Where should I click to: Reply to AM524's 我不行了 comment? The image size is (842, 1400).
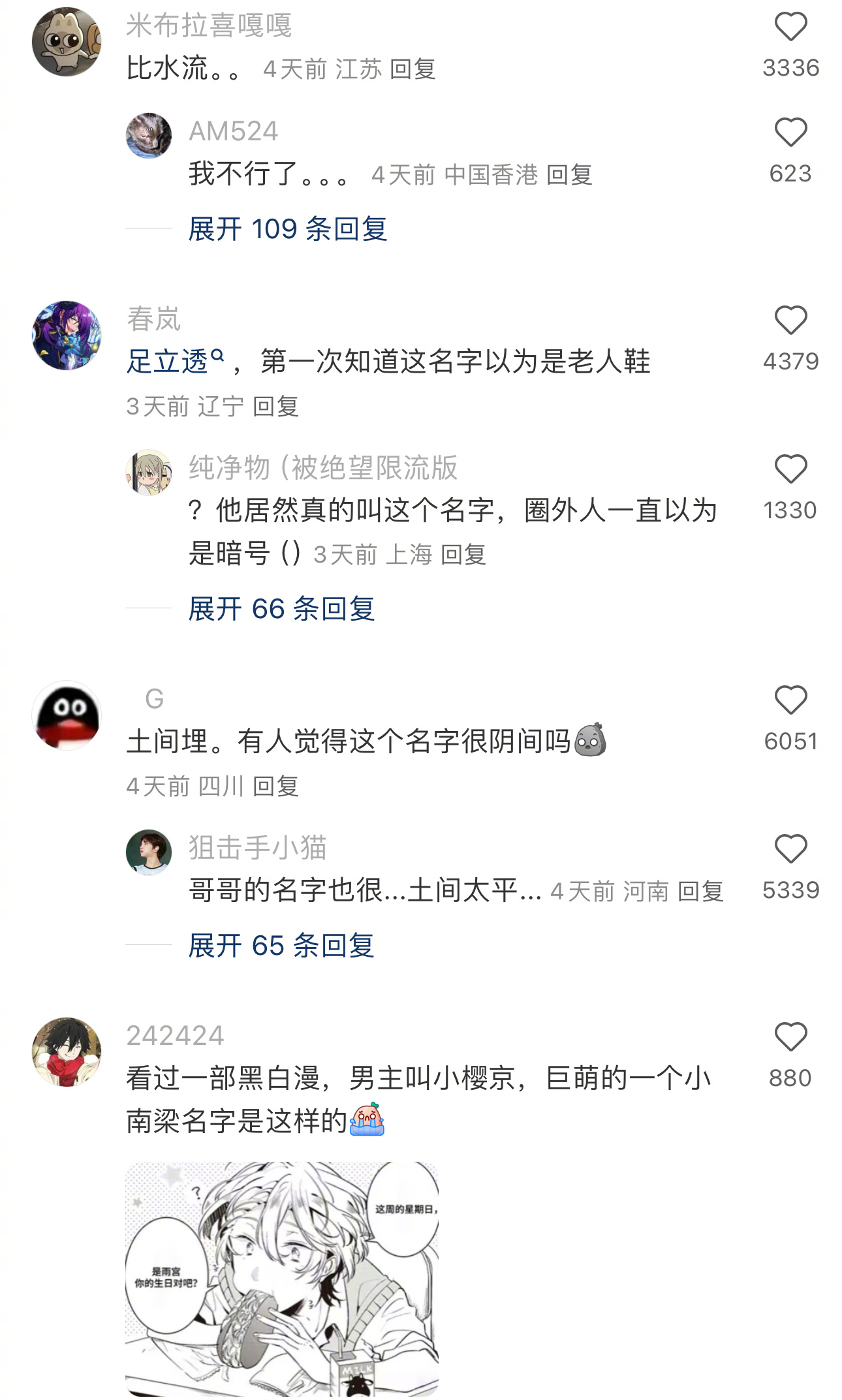[x=569, y=175]
